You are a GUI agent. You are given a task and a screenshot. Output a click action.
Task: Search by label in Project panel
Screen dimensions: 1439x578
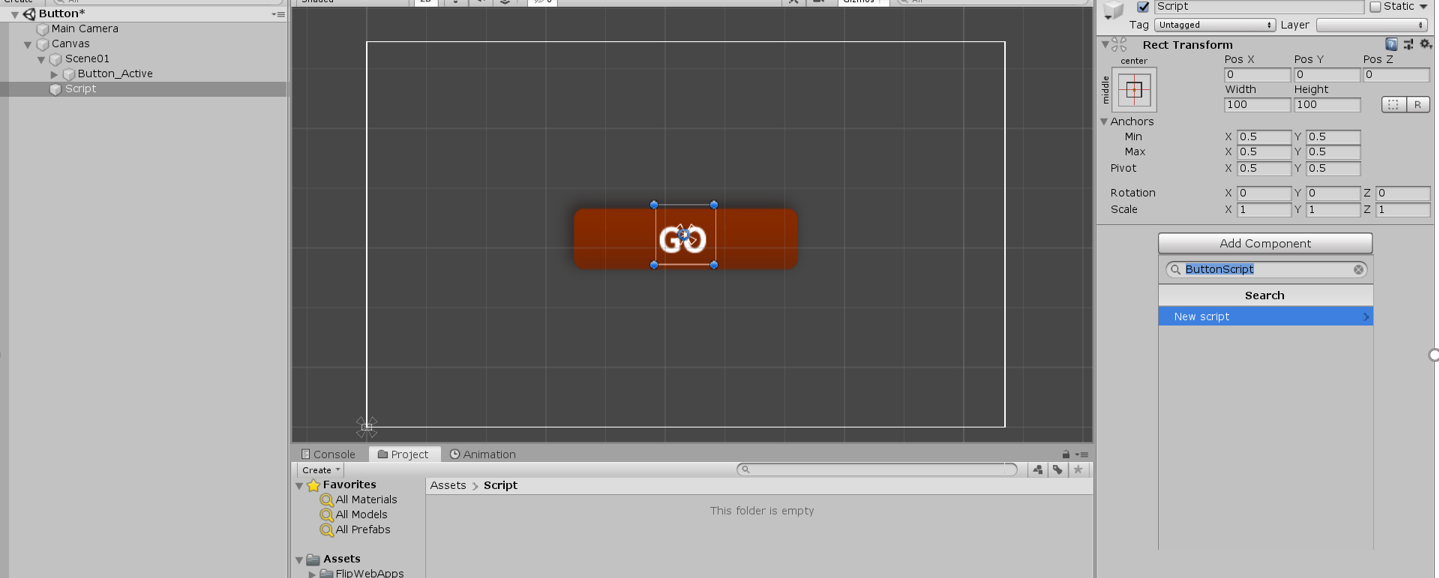tap(1057, 470)
